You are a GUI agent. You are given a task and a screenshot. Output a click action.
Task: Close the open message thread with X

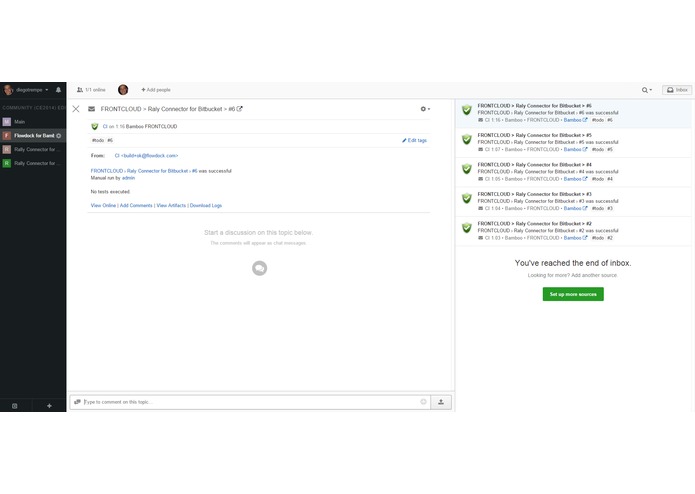pos(76,109)
